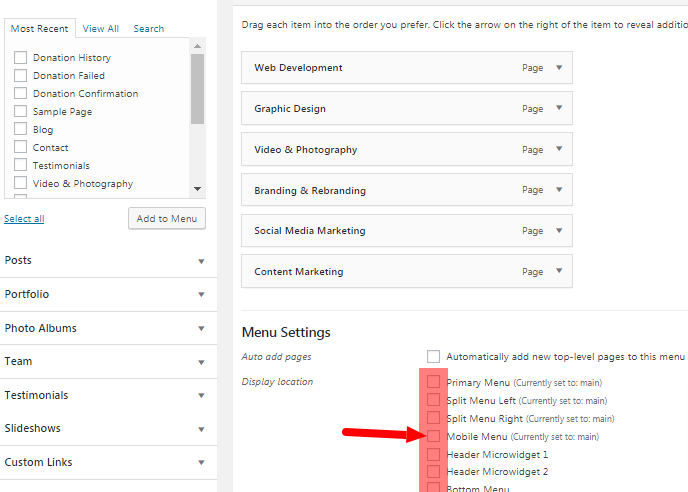
Task: Reveal Social Media Marketing item options
Action: tap(559, 230)
